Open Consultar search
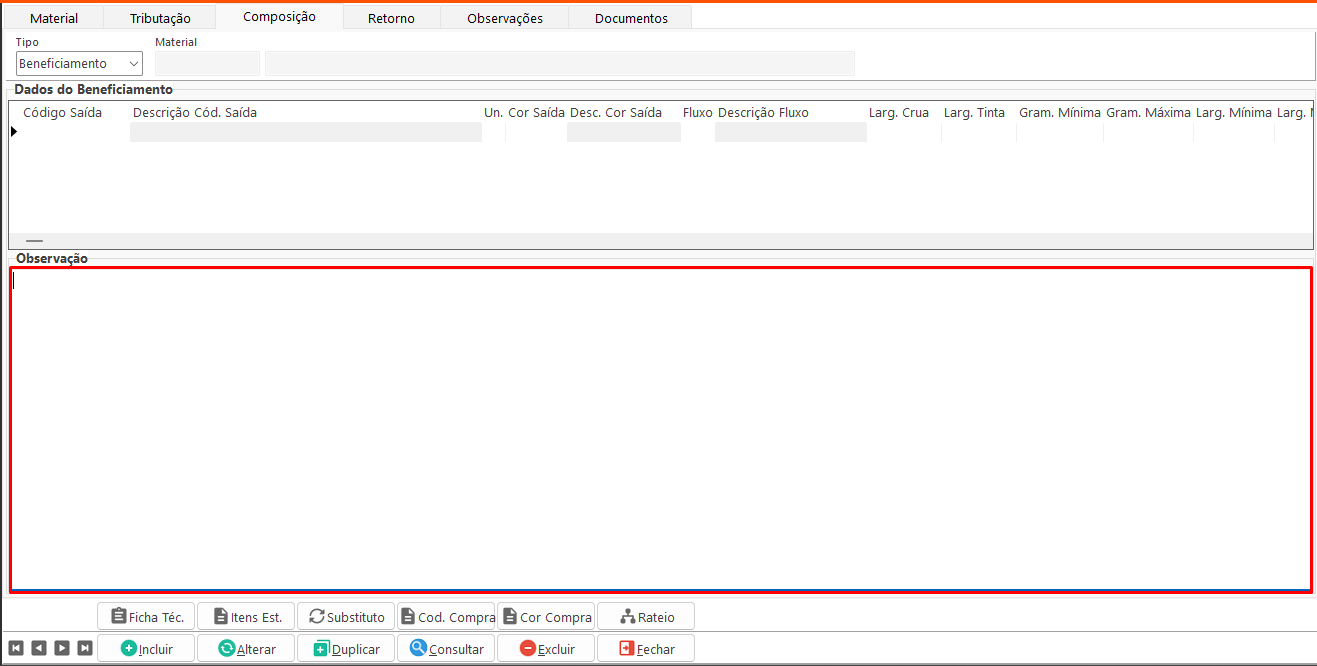The height and width of the screenshot is (666, 1317). pos(446,648)
